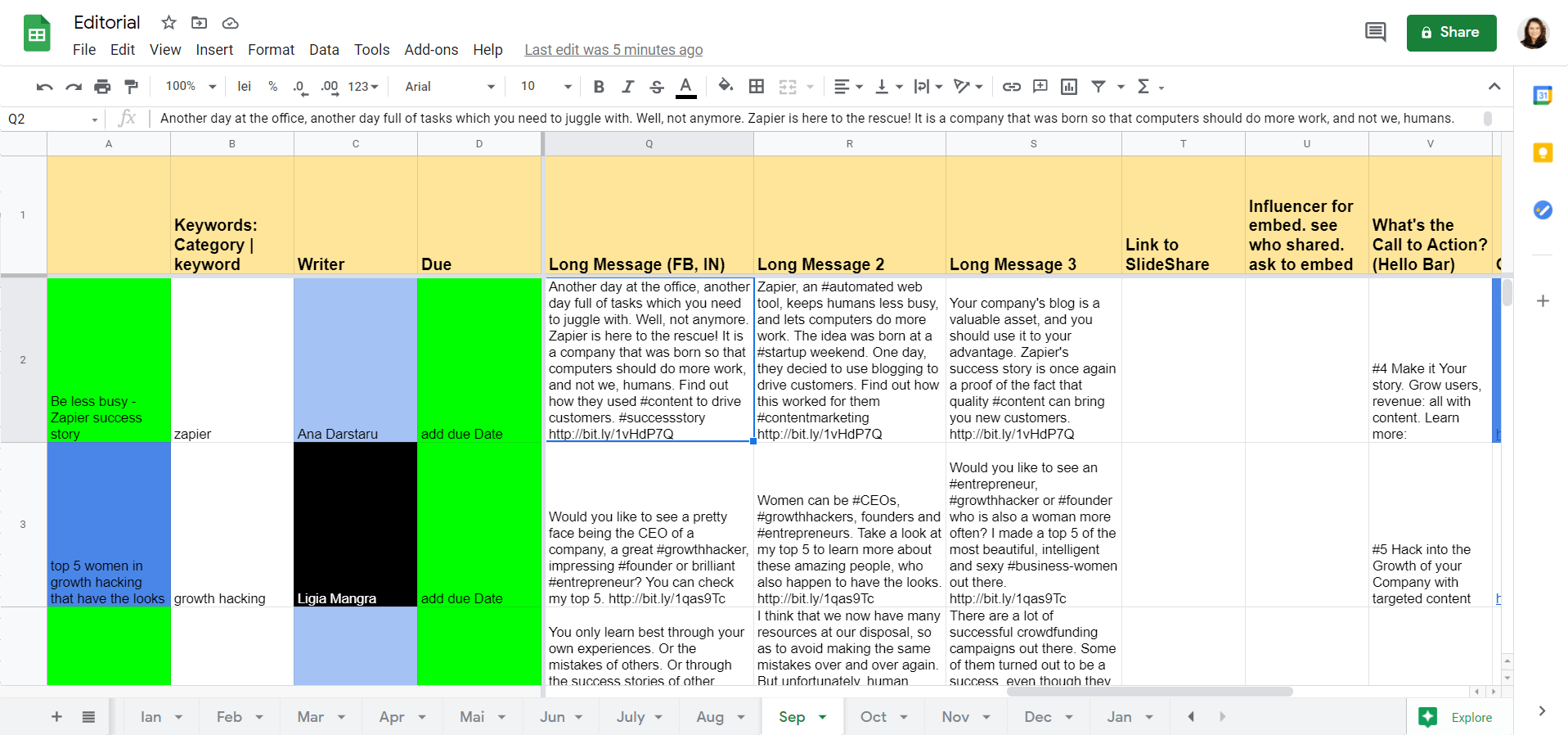The width and height of the screenshot is (1568, 735).
Task: Select the cell 'Ligia Mangra'
Action: [356, 525]
